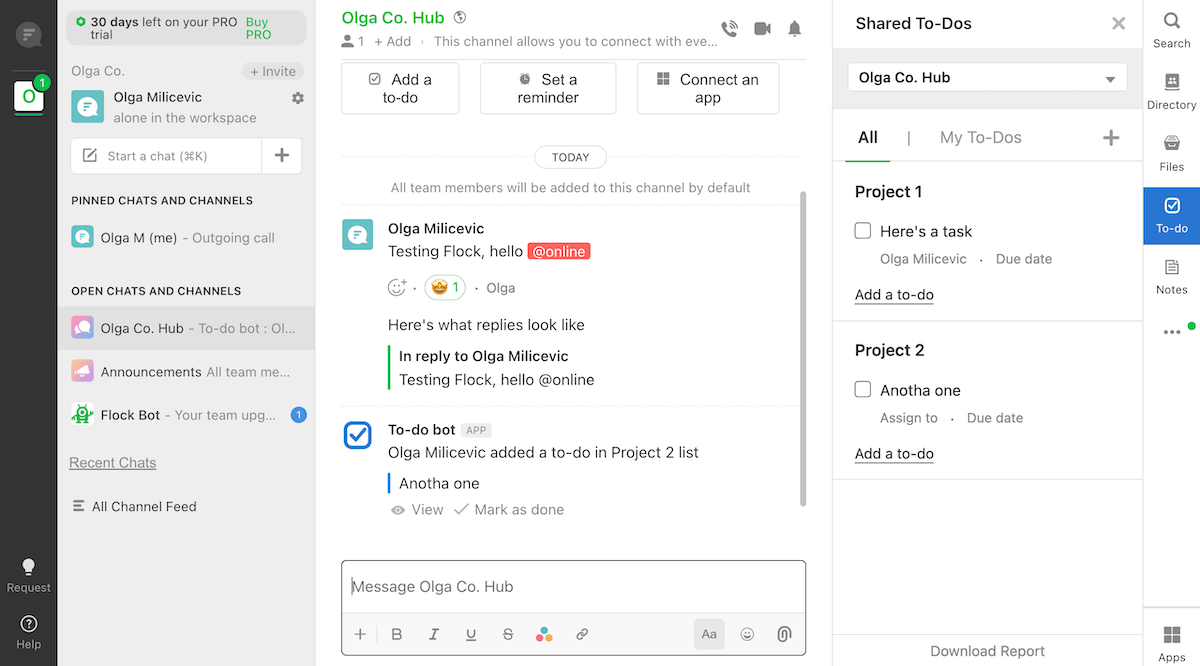Click the Buy PRO link
The image size is (1200, 666).
tap(258, 28)
